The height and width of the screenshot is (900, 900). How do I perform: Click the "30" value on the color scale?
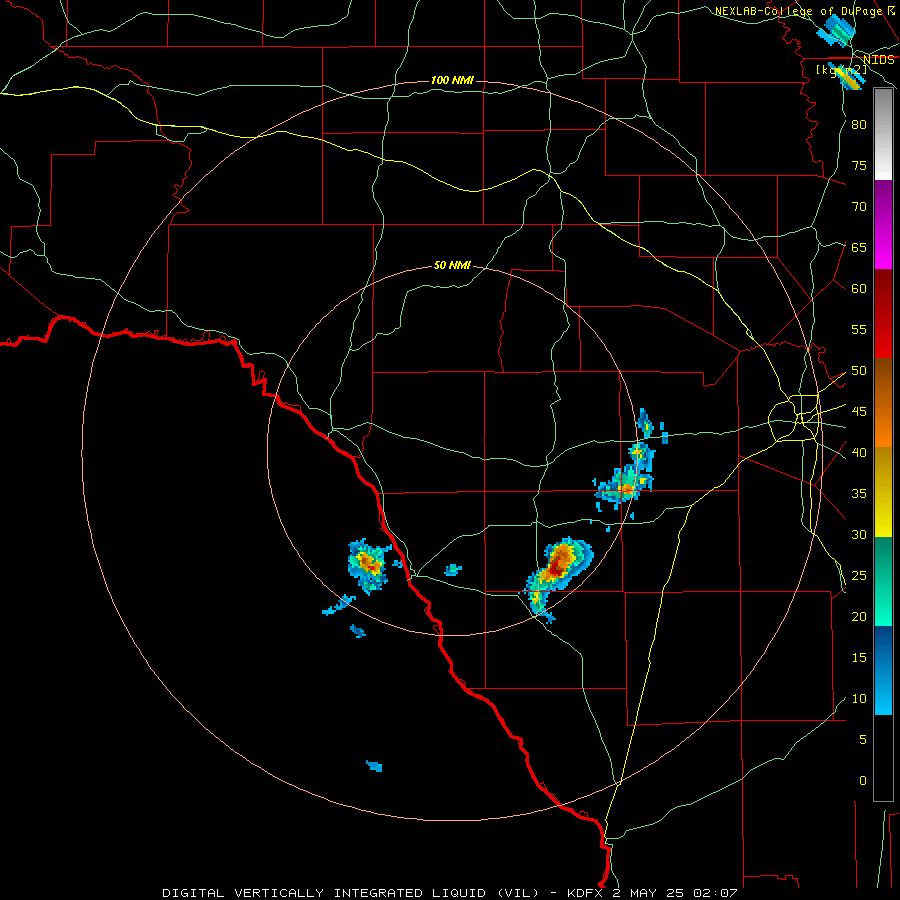[859, 535]
